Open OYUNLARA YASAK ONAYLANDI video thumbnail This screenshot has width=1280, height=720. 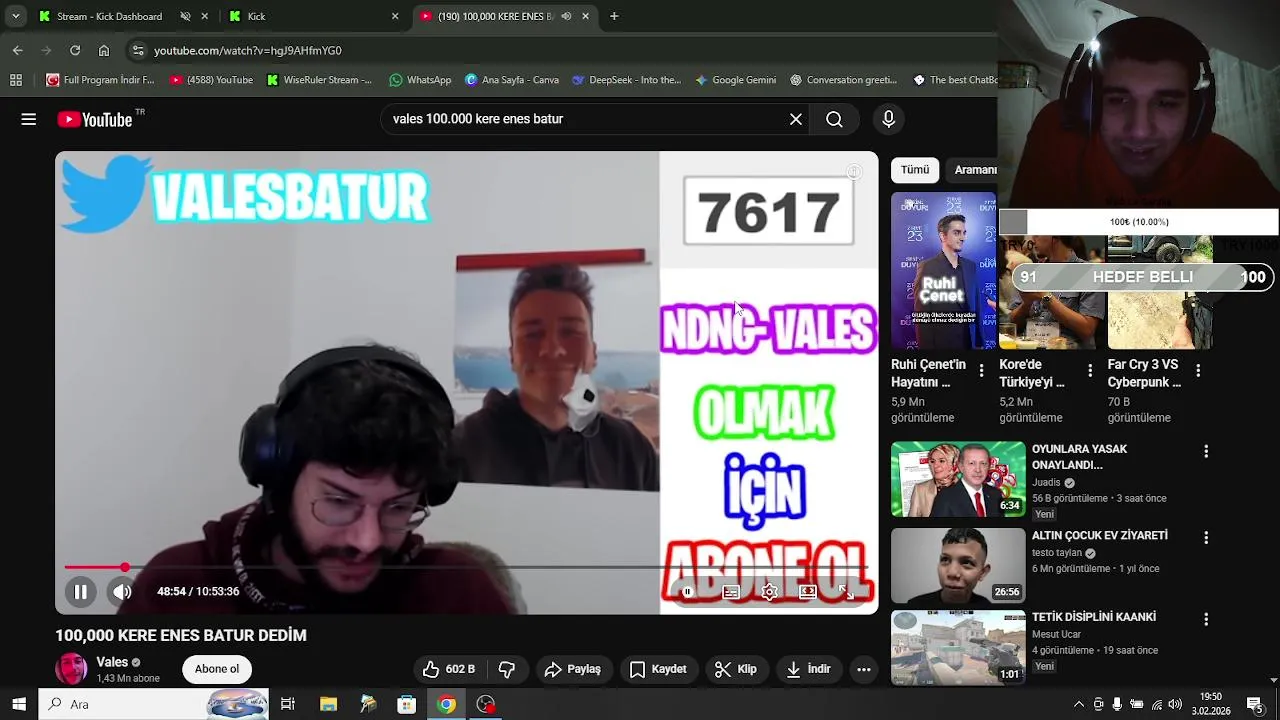[958, 479]
